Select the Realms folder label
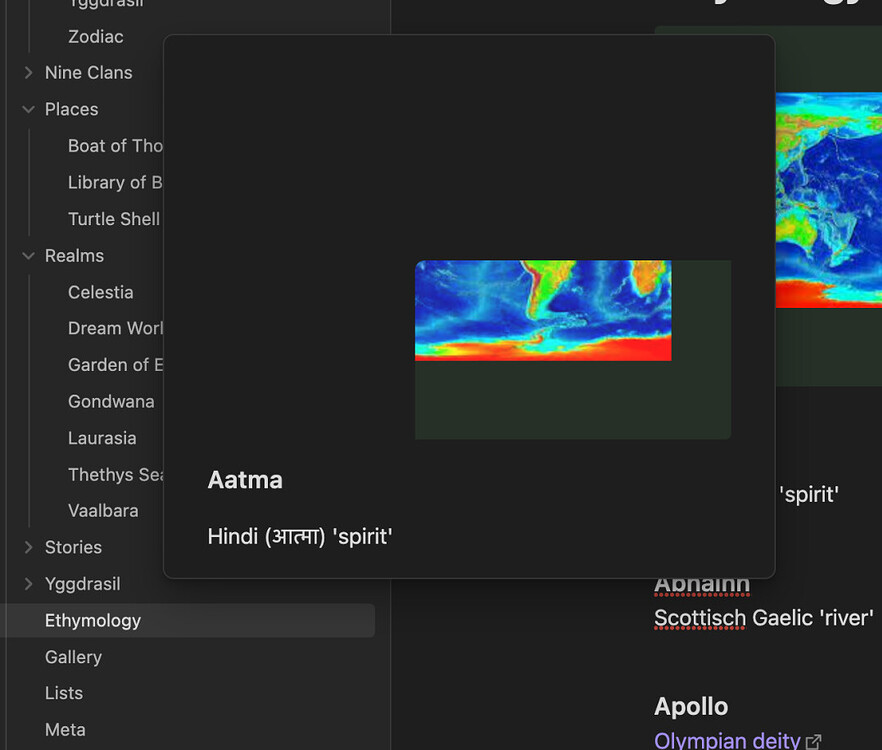This screenshot has height=750, width=882. (74, 255)
